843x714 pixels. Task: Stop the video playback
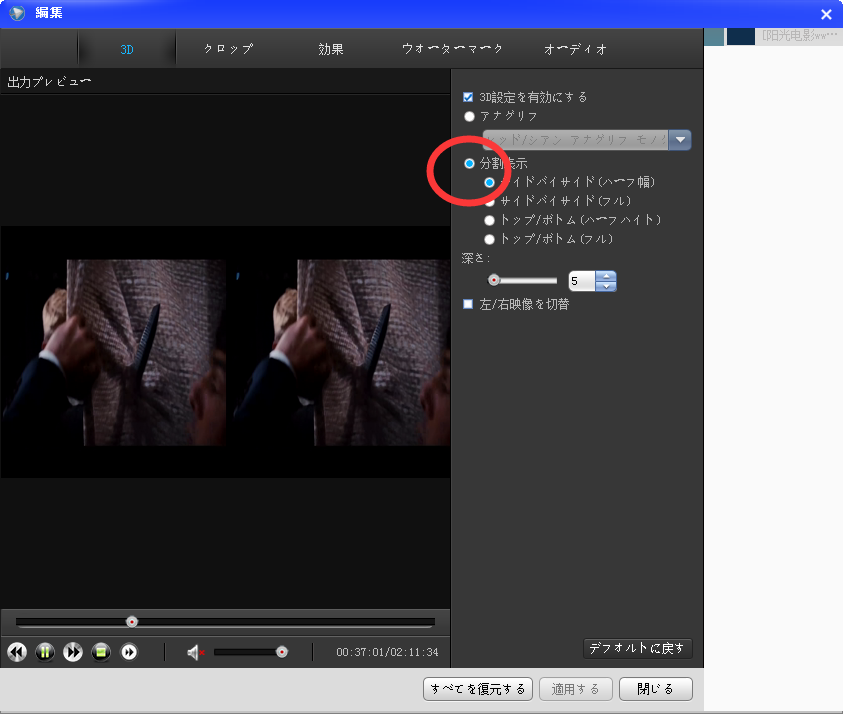(x=101, y=652)
